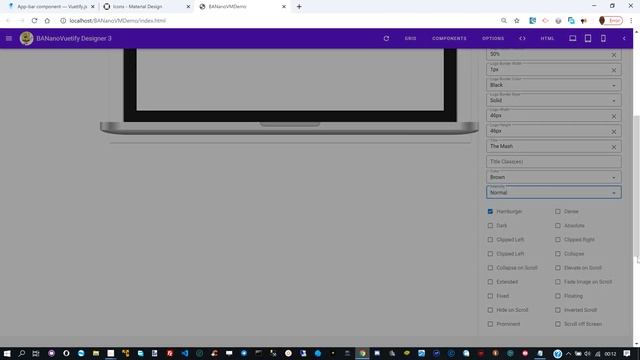This screenshot has width=640, height=360.
Task: Enable Fade Image on Scroll
Action: click(558, 282)
